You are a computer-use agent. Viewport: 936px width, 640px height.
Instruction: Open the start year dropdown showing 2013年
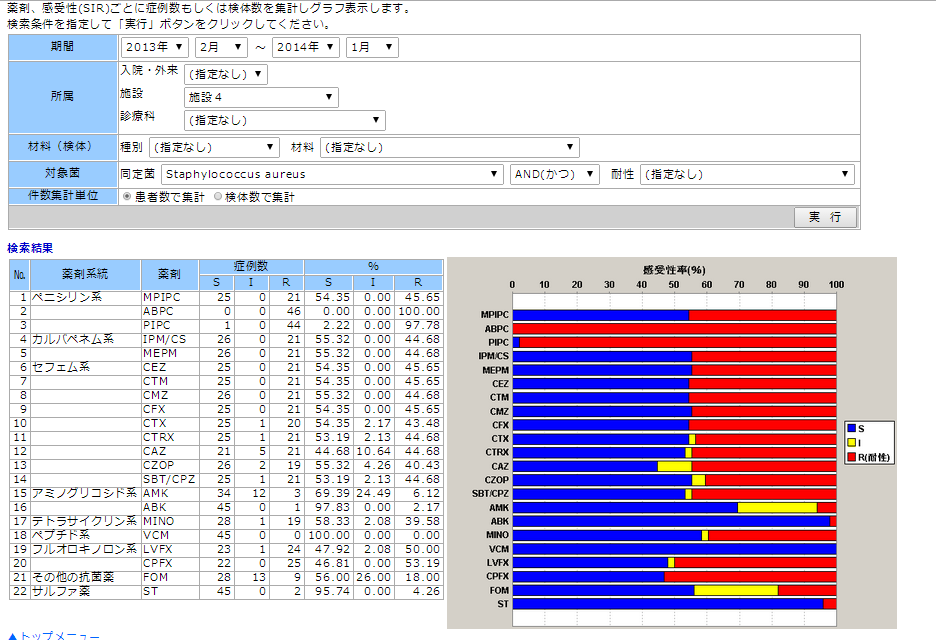[x=155, y=48]
